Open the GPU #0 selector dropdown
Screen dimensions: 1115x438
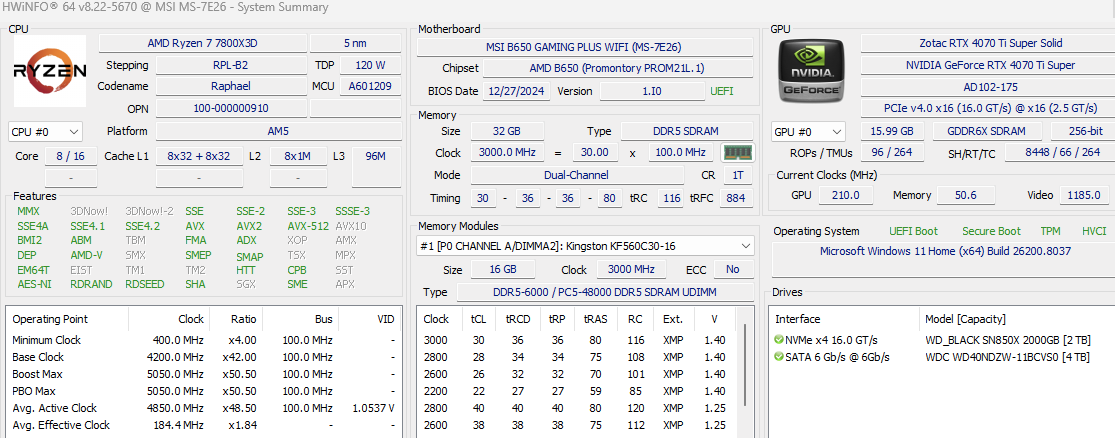pos(809,132)
